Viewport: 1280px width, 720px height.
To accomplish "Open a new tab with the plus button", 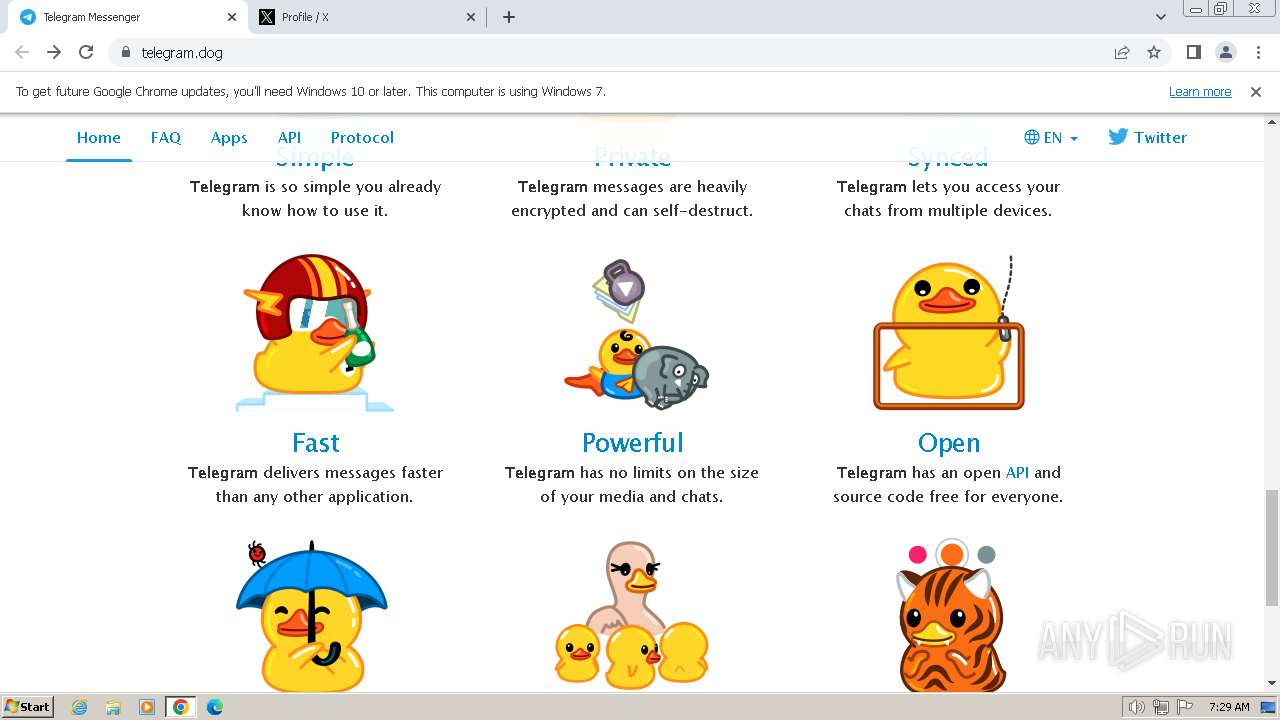I will tap(509, 17).
